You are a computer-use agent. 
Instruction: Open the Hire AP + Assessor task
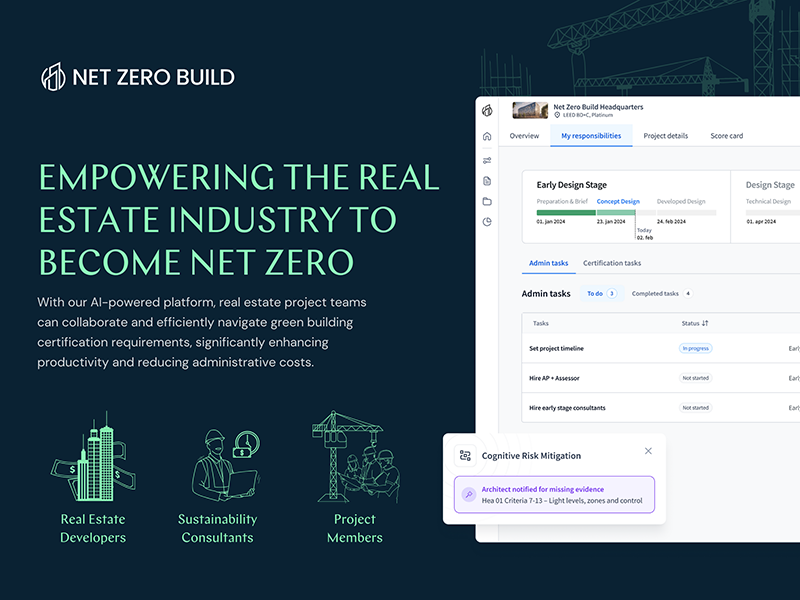(x=554, y=378)
